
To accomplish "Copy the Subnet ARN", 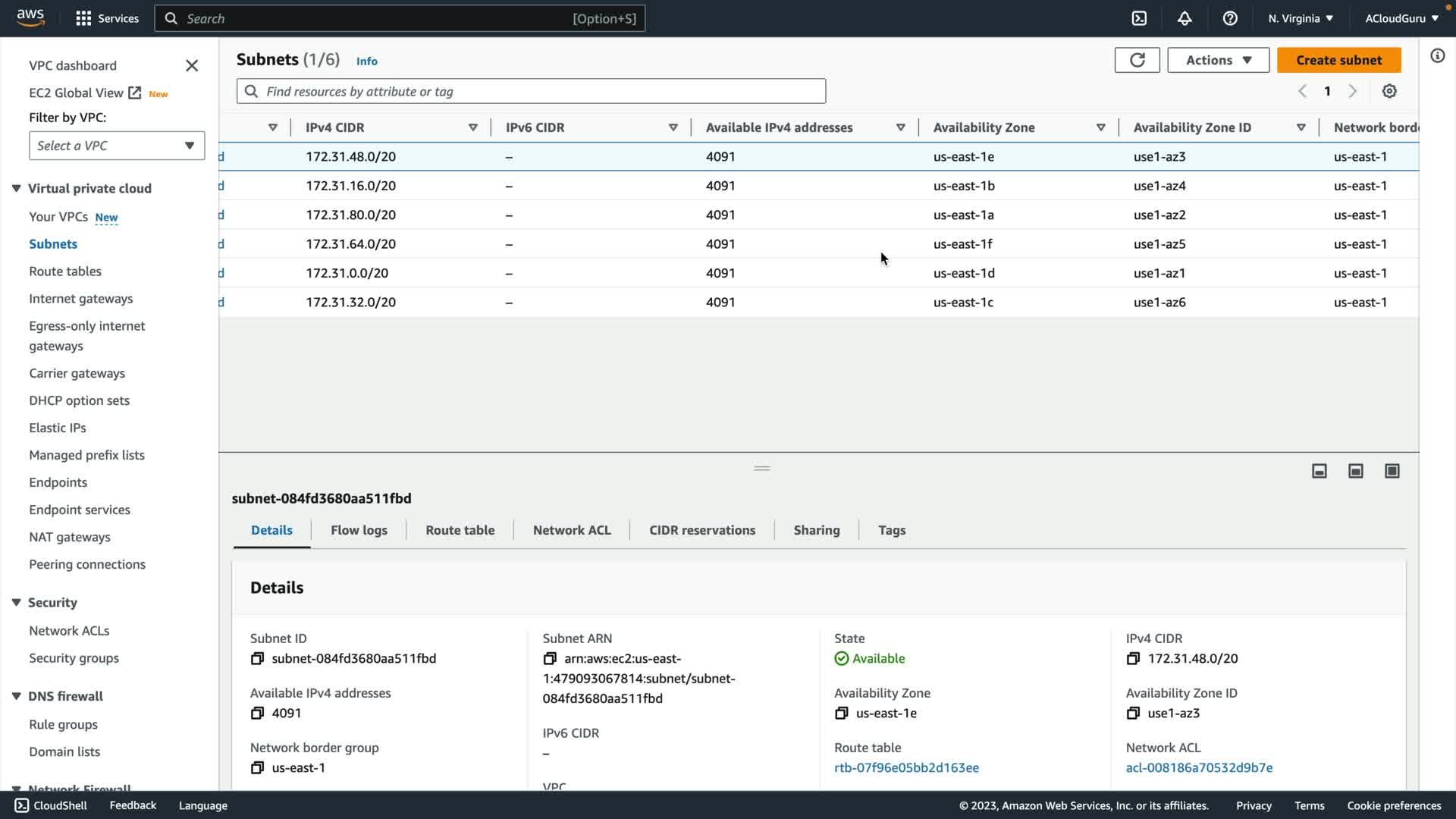I will 550,658.
